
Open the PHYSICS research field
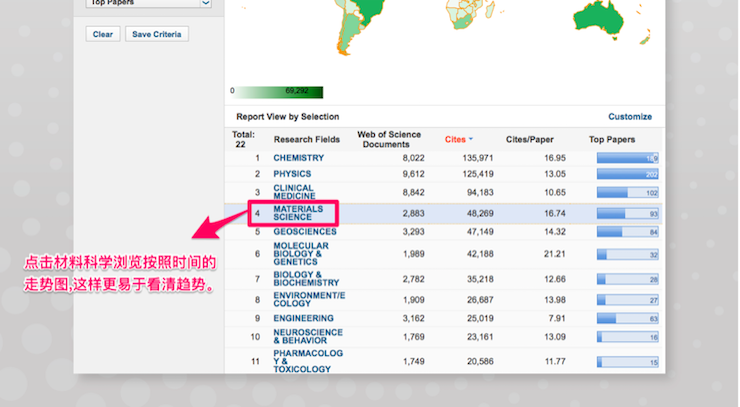[x=292, y=174]
